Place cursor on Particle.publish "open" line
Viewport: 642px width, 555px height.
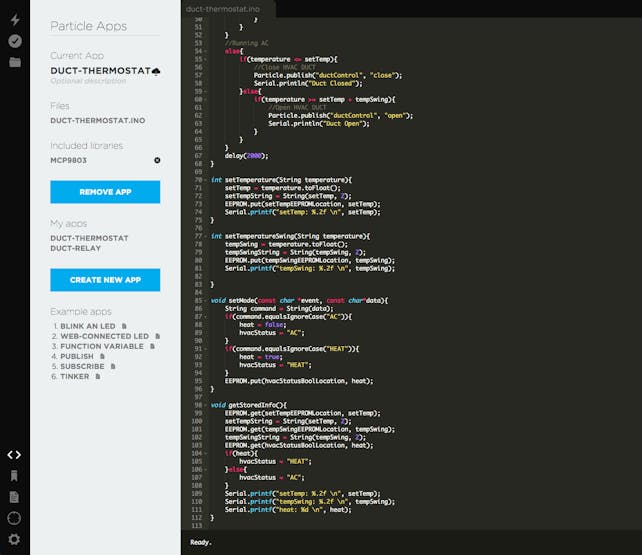point(341,116)
